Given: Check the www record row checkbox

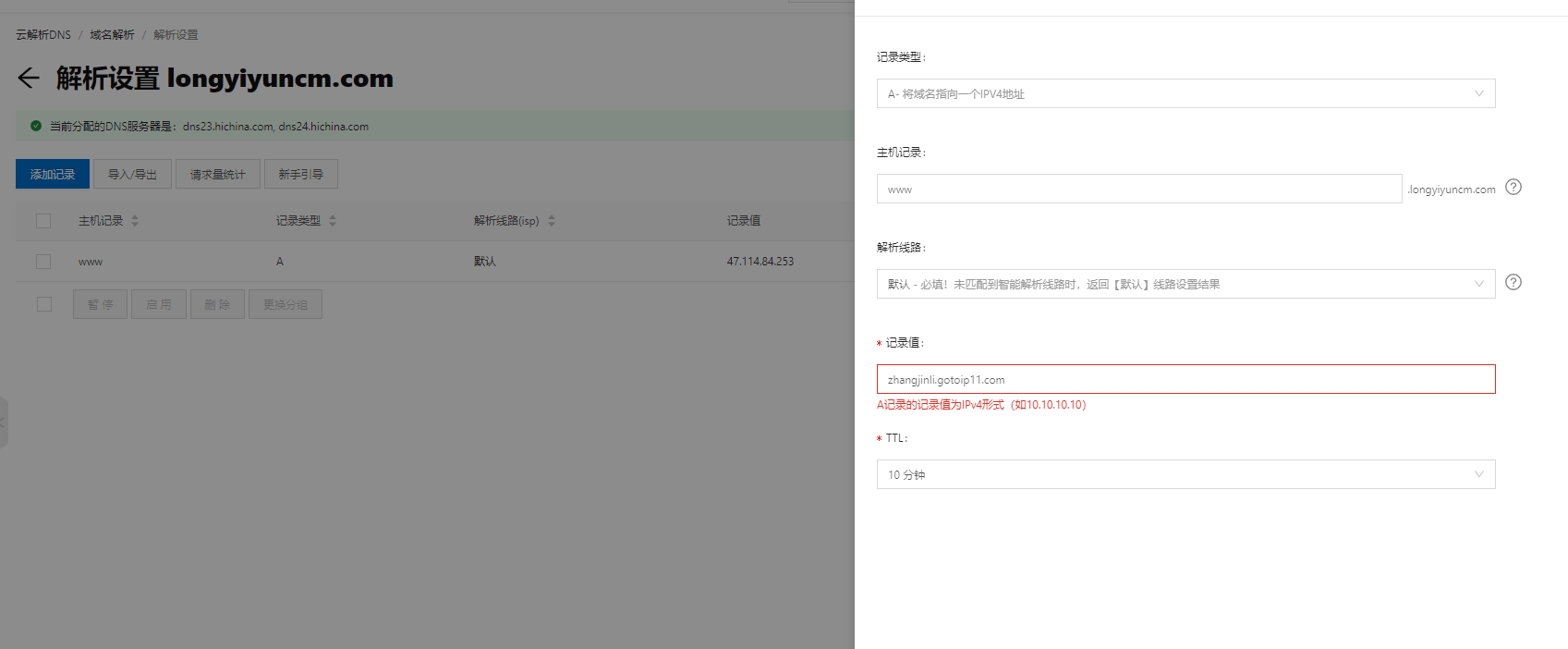Looking at the screenshot, I should click(x=43, y=262).
